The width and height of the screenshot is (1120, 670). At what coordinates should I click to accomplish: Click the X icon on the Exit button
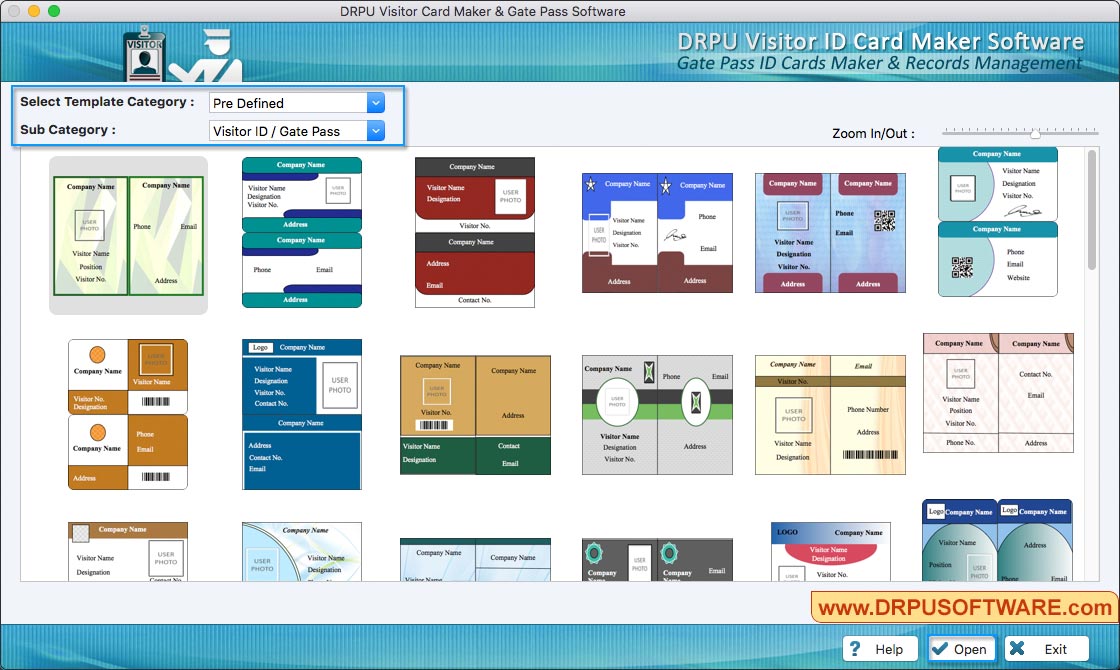click(1017, 648)
